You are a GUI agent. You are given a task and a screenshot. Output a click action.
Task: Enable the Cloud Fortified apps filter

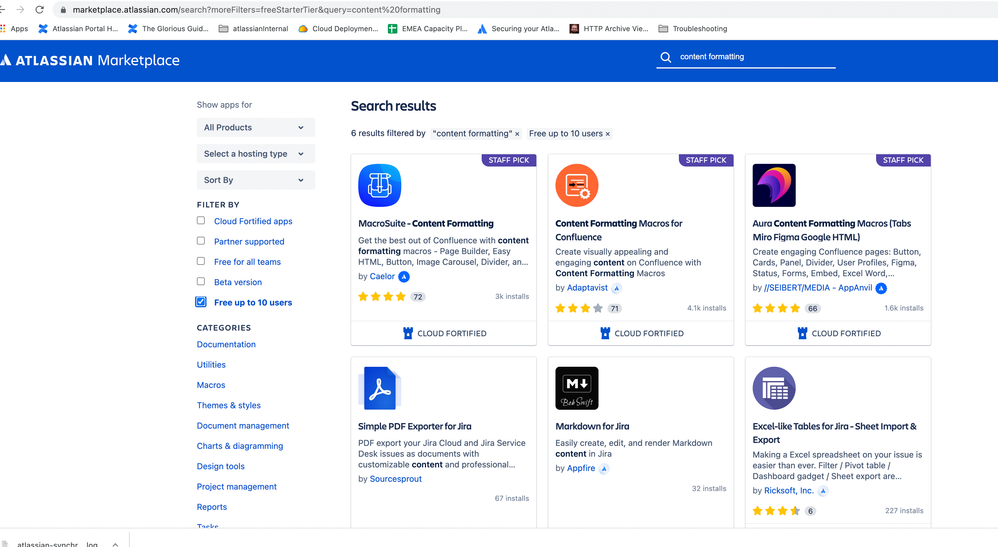pyautogui.click(x=201, y=220)
